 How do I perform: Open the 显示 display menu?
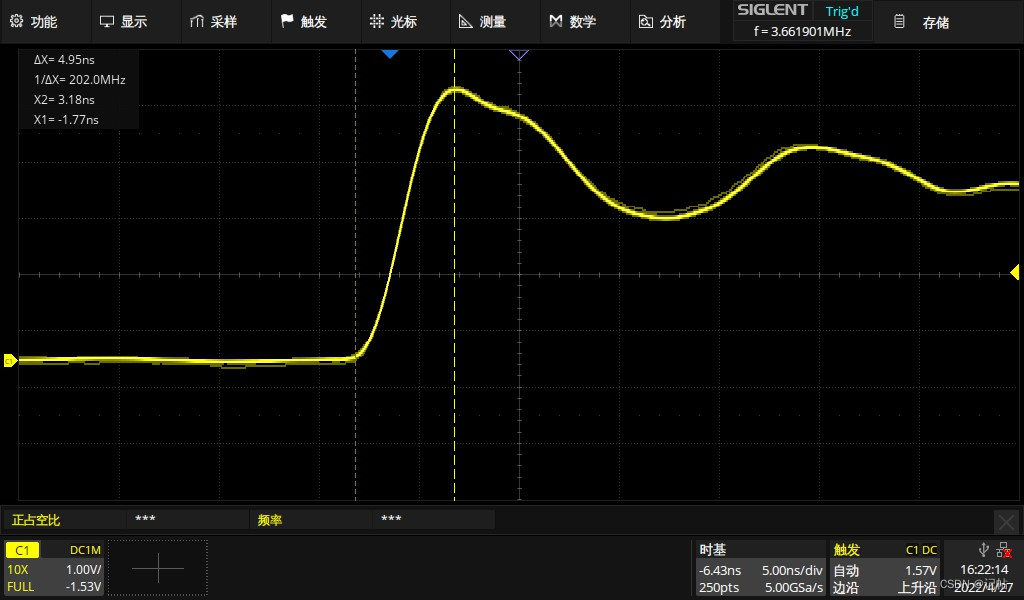click(123, 22)
